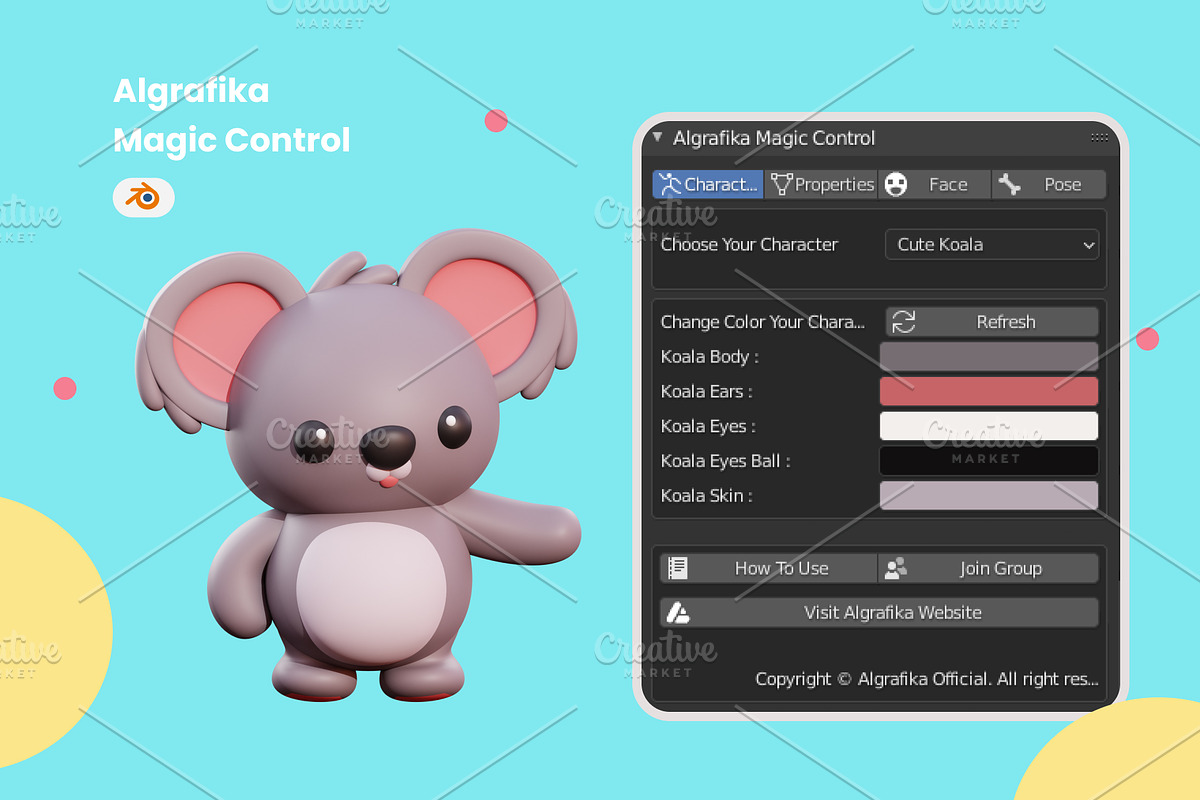Click the 'Change Color Your Chara...' label
The image size is (1200, 800).
click(x=763, y=322)
